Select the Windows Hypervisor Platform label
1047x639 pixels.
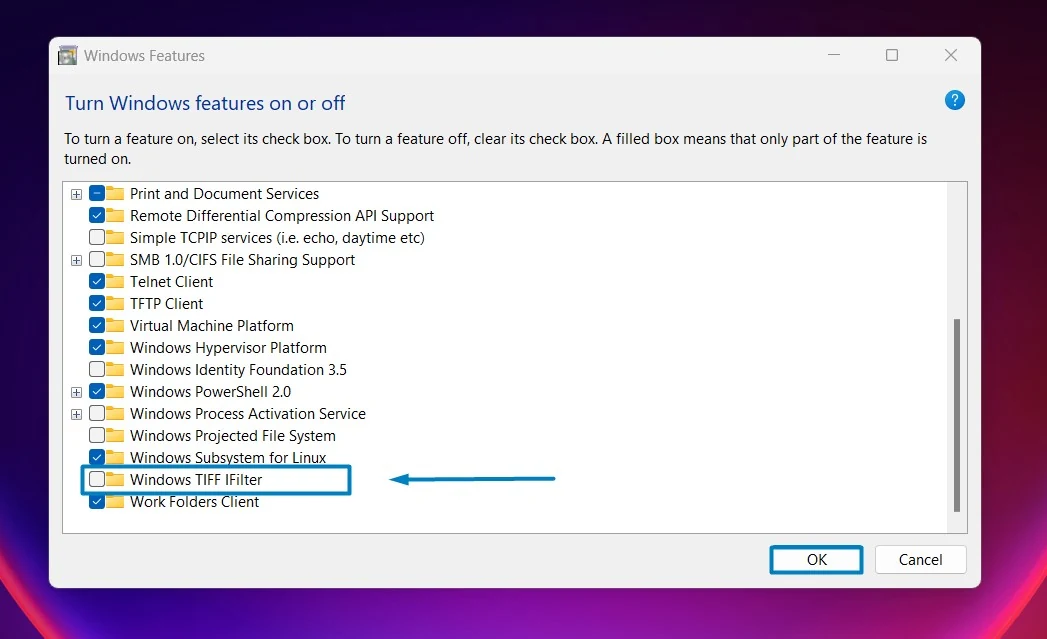[x=228, y=347]
